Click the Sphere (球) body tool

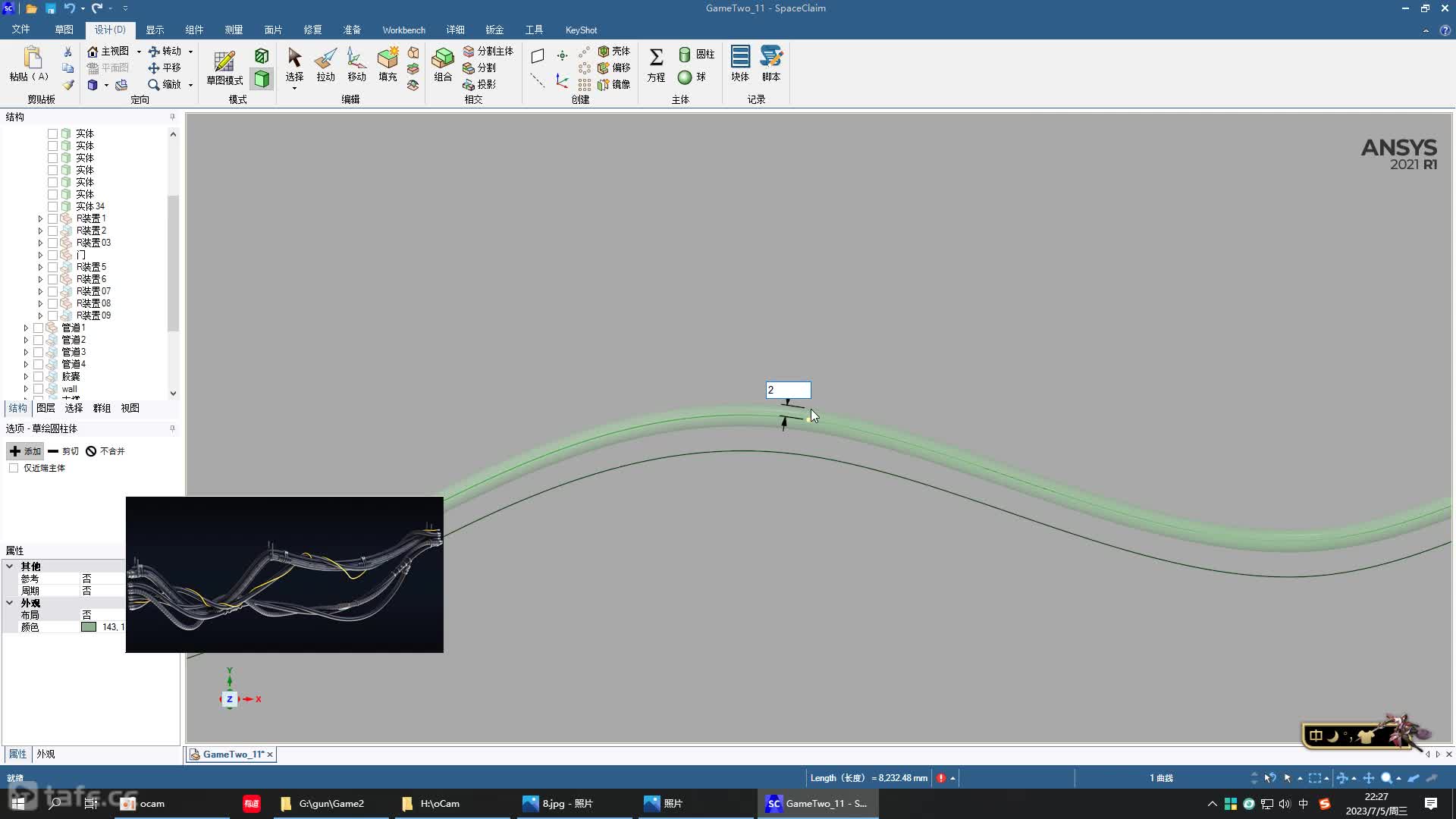click(692, 77)
